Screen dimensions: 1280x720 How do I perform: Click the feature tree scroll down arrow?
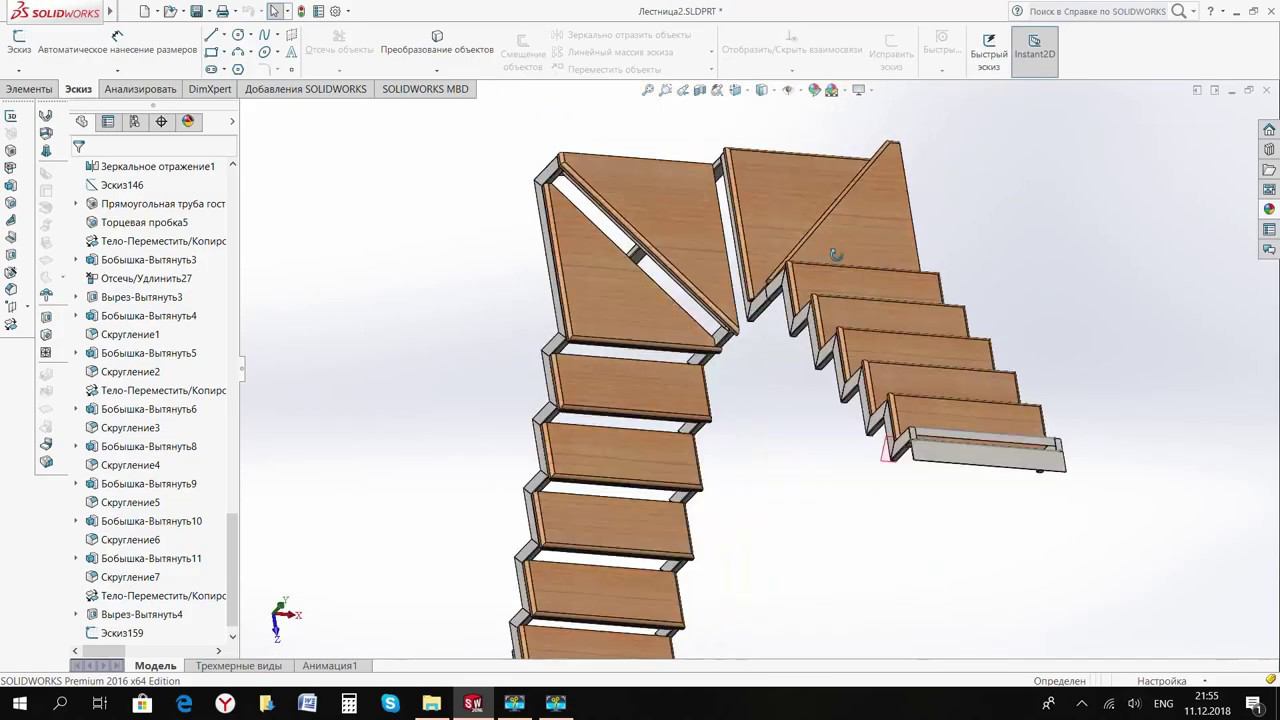(x=233, y=636)
